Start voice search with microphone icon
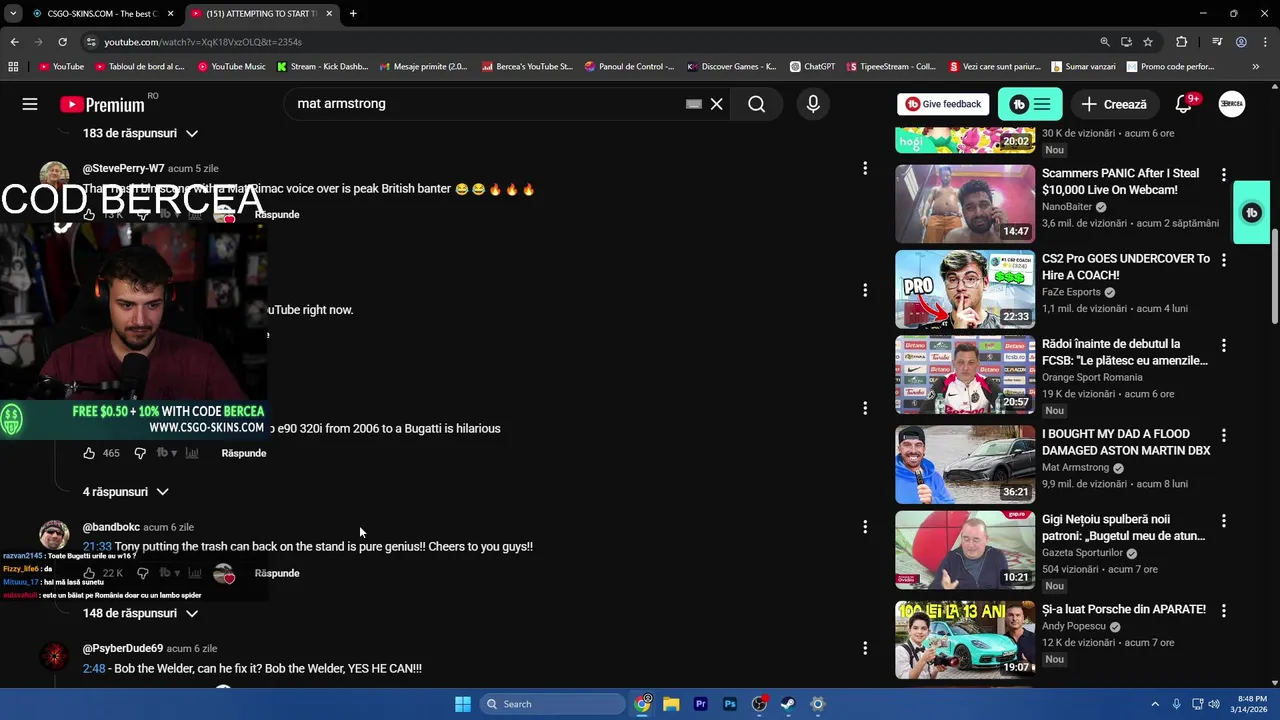Image resolution: width=1280 pixels, height=720 pixels. coord(813,104)
